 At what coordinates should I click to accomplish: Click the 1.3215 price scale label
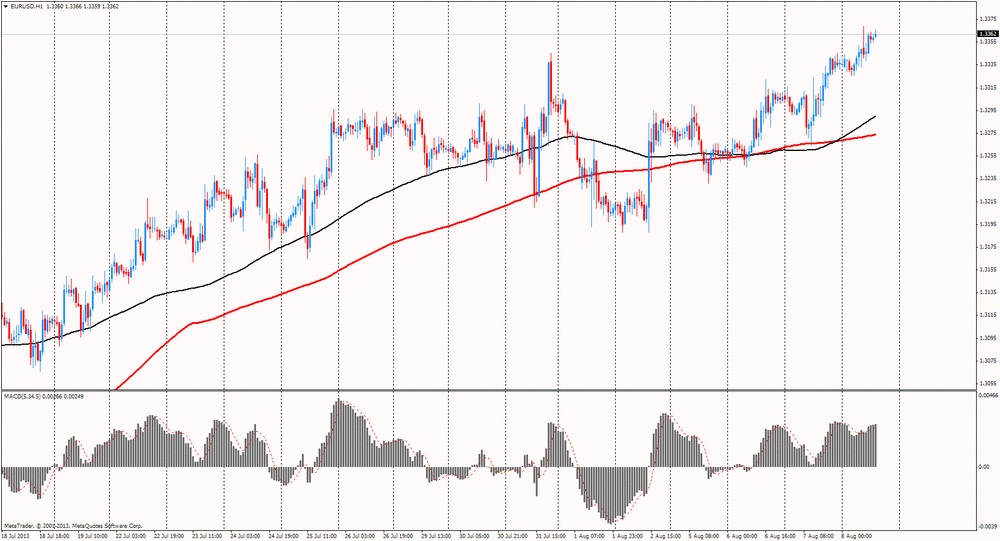[x=987, y=201]
